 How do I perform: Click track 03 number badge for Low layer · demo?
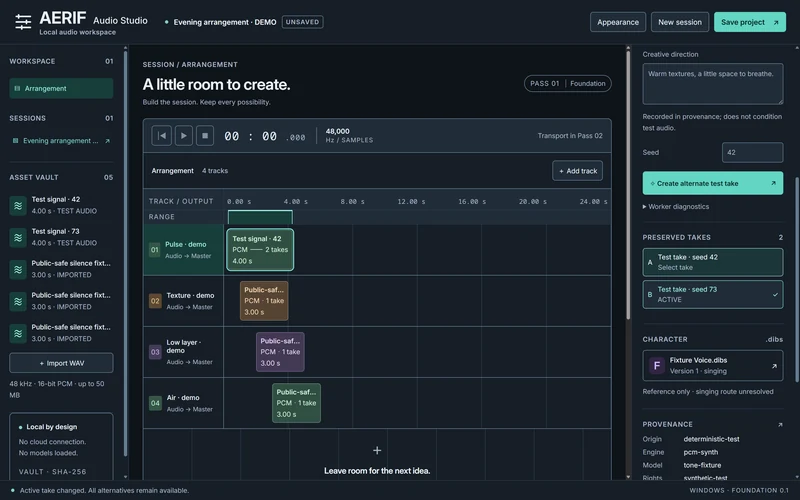(155, 352)
